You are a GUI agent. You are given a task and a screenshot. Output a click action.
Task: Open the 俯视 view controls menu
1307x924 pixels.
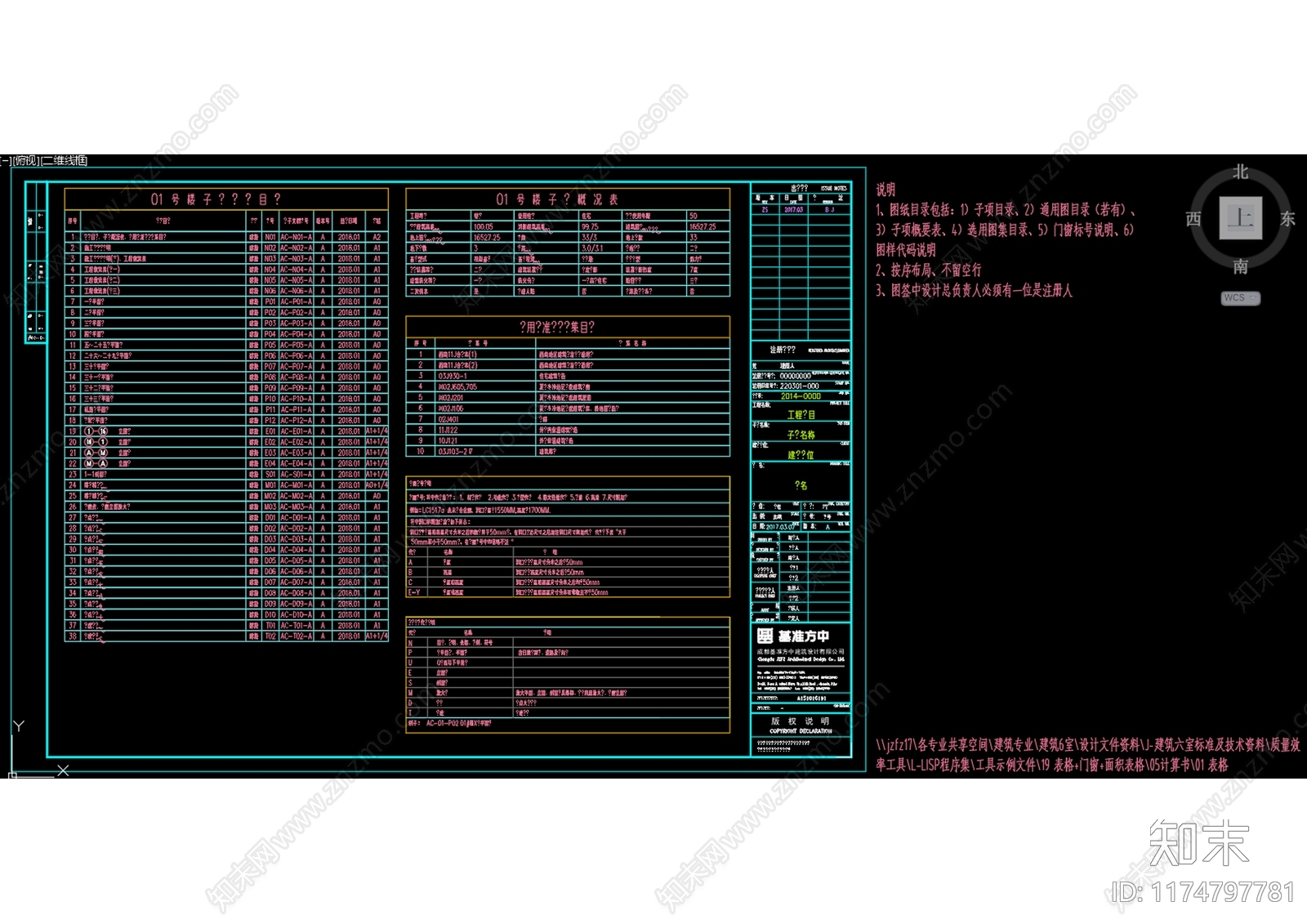(26, 161)
